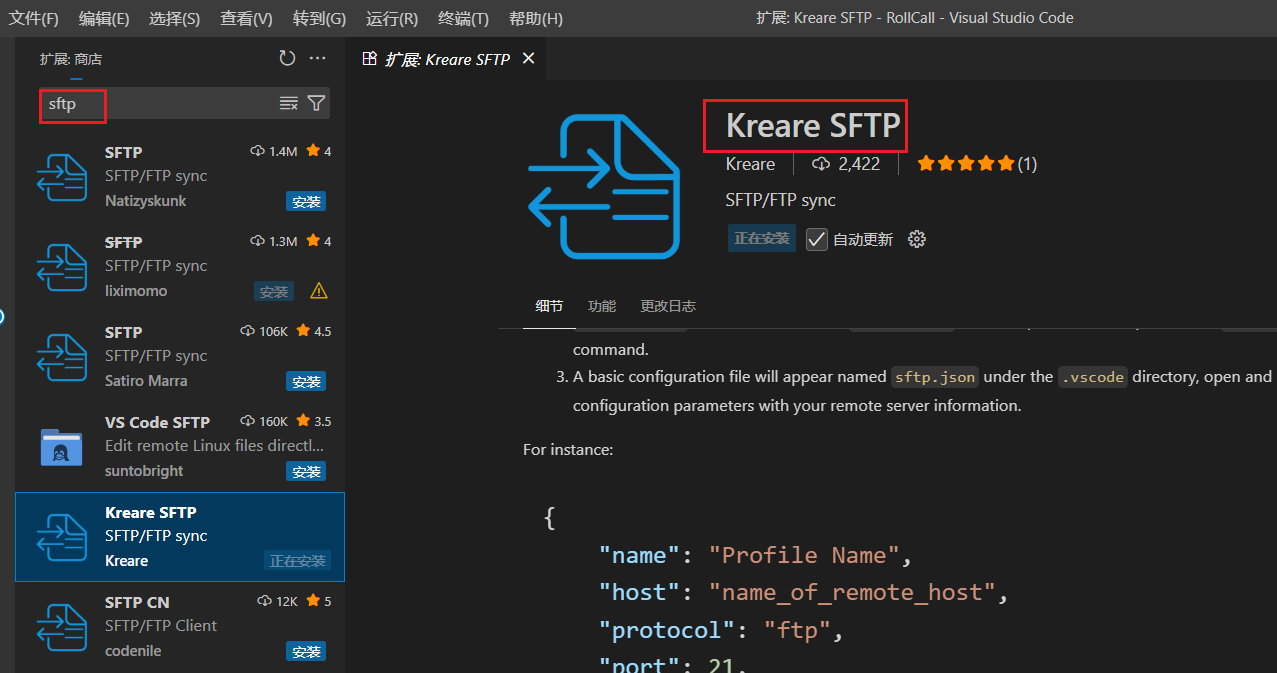This screenshot has width=1277, height=673.
Task: Open the 编辑(E) menu
Action: click(x=104, y=18)
